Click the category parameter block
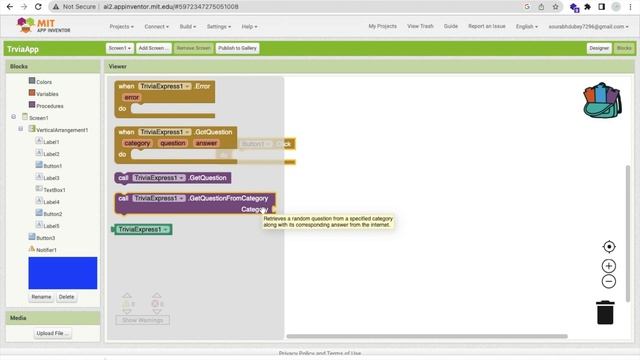This screenshot has width=640, height=360. click(137, 143)
